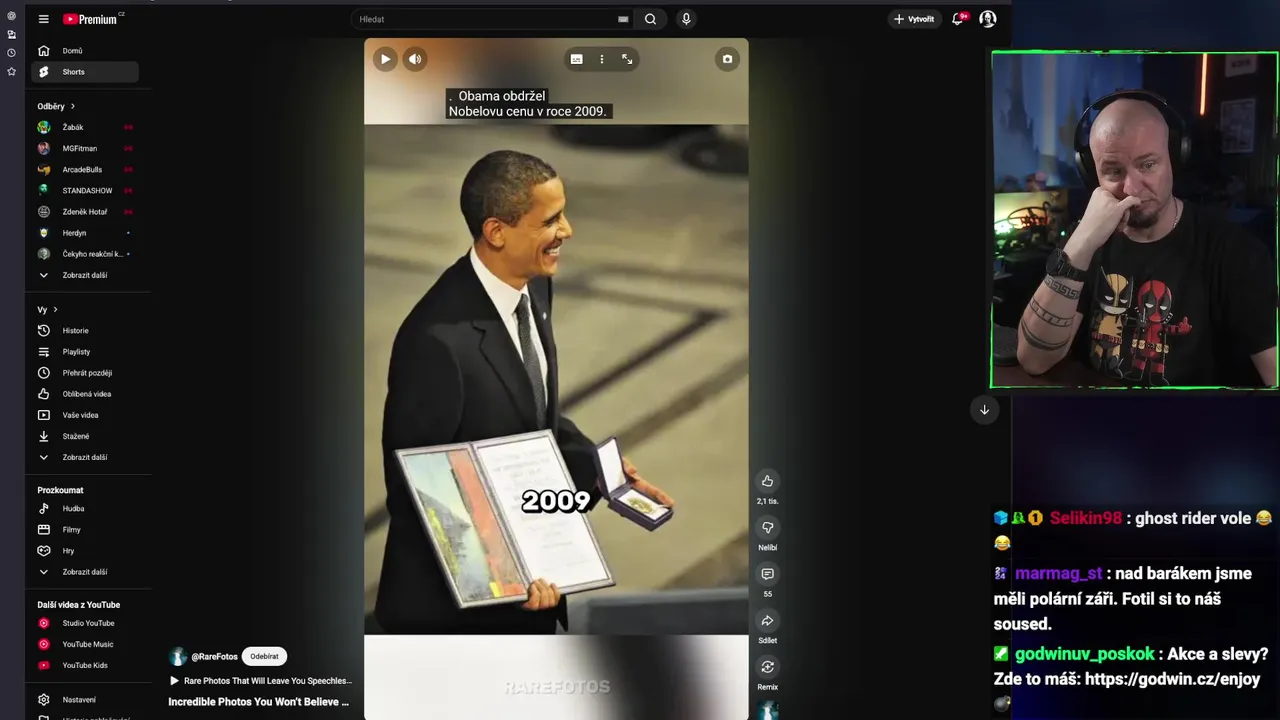Go to next Short with down arrow
The image size is (1280, 720).
[984, 410]
